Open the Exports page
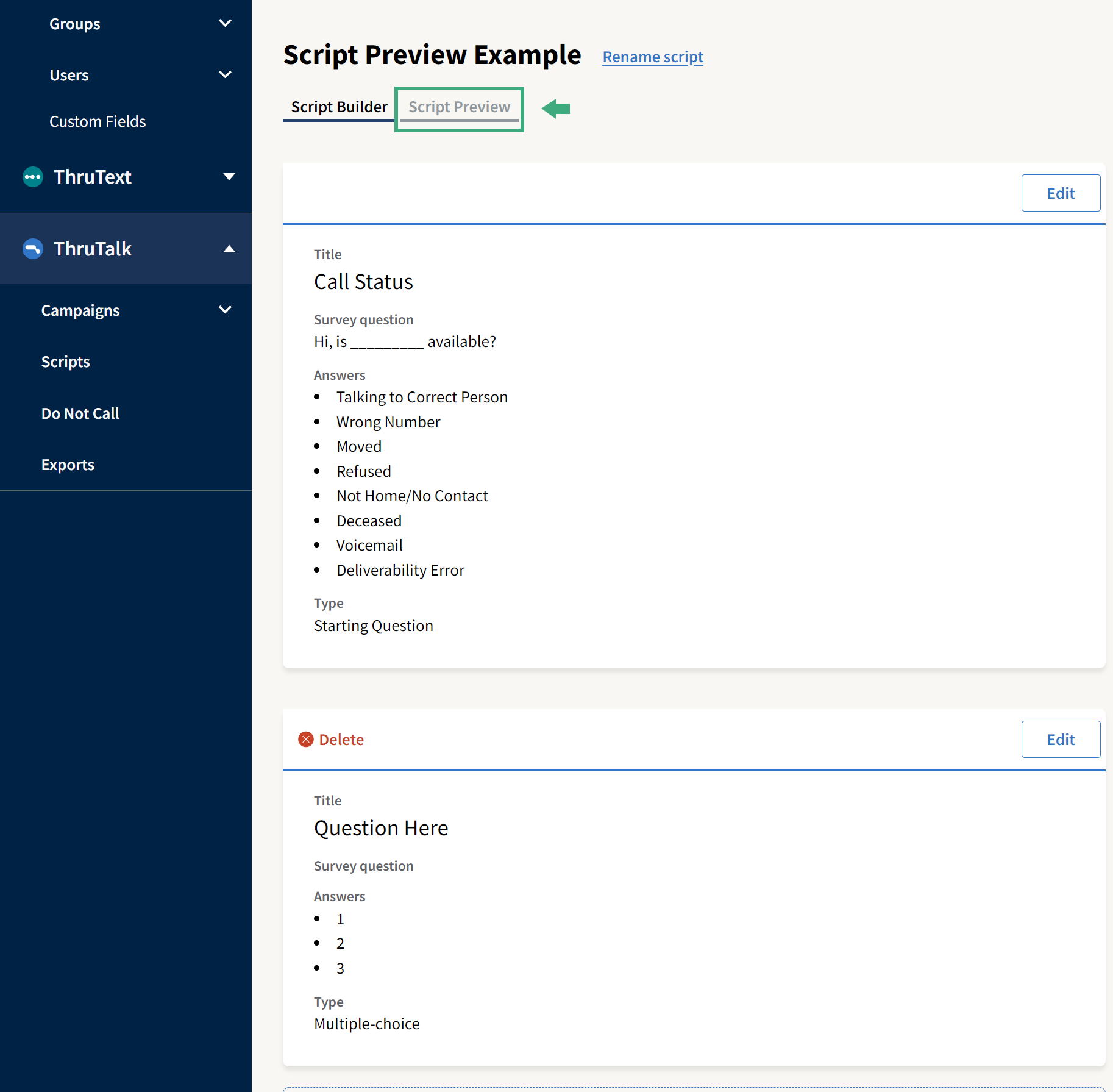The image size is (1113, 1092). (68, 464)
